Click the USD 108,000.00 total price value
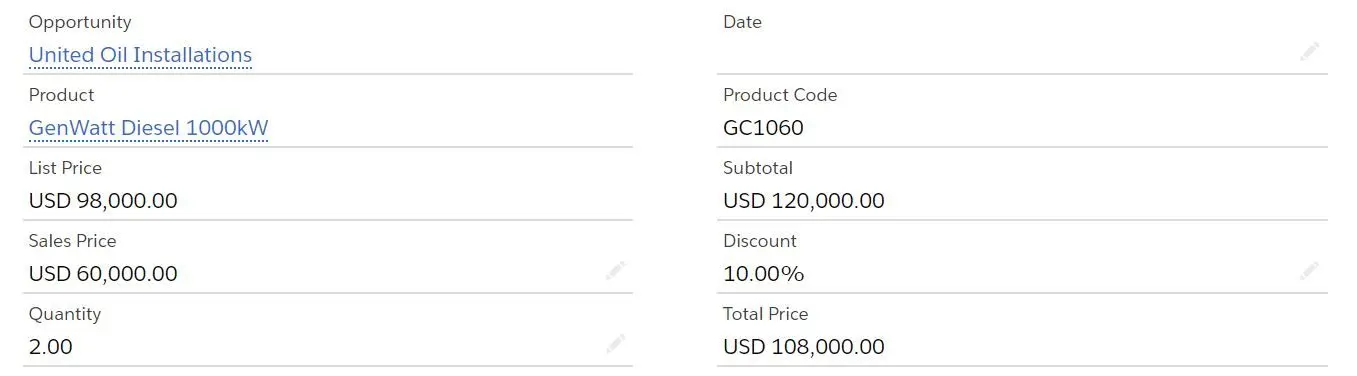The height and width of the screenshot is (376, 1357). click(803, 347)
